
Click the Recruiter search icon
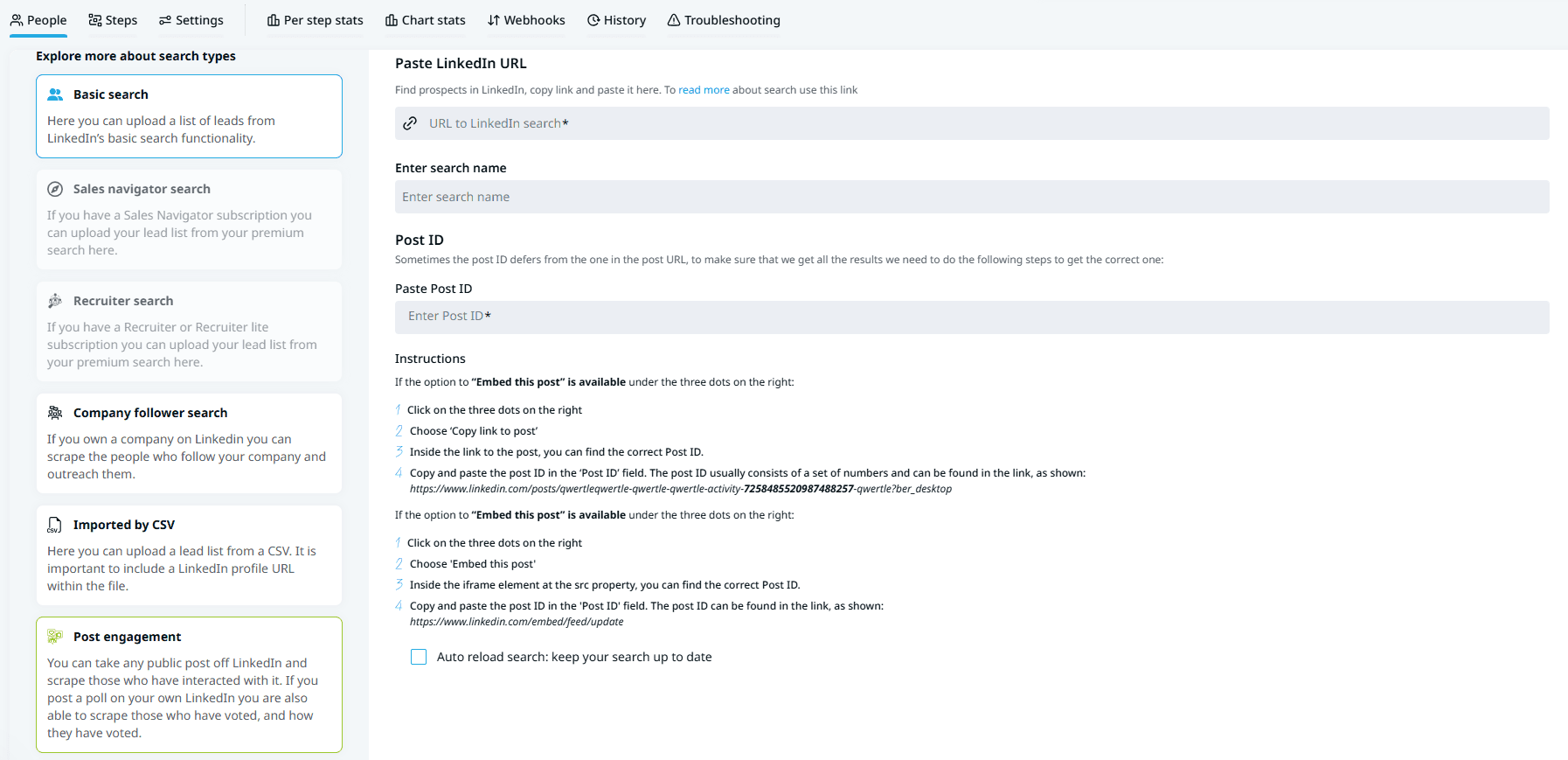[55, 301]
